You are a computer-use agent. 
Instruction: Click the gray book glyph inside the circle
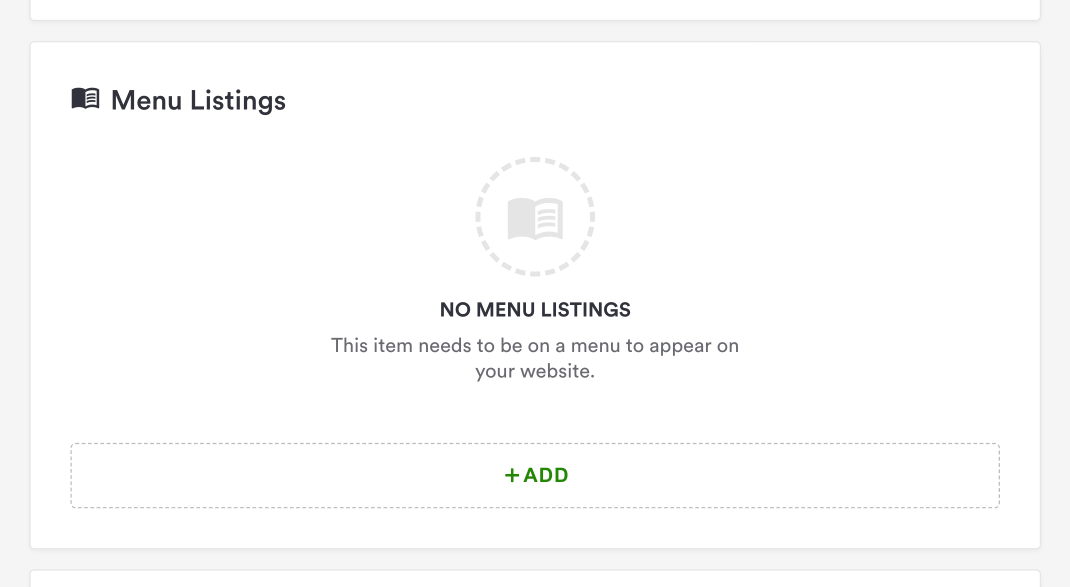pos(535,218)
